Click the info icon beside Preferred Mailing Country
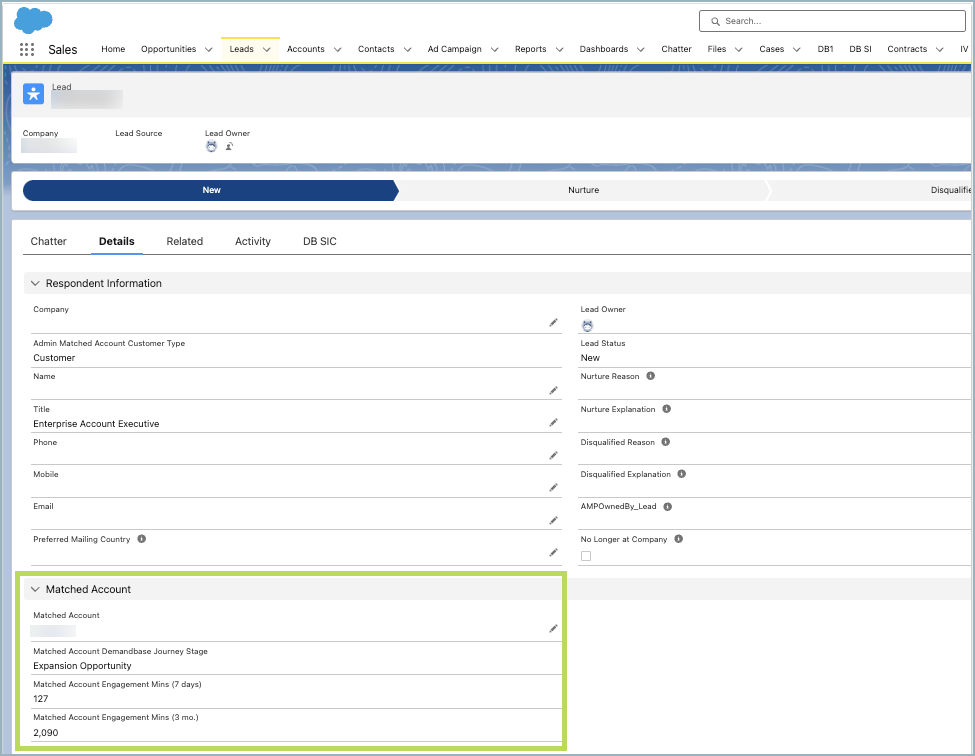Screen dimensions: 975x756 [x=140, y=539]
